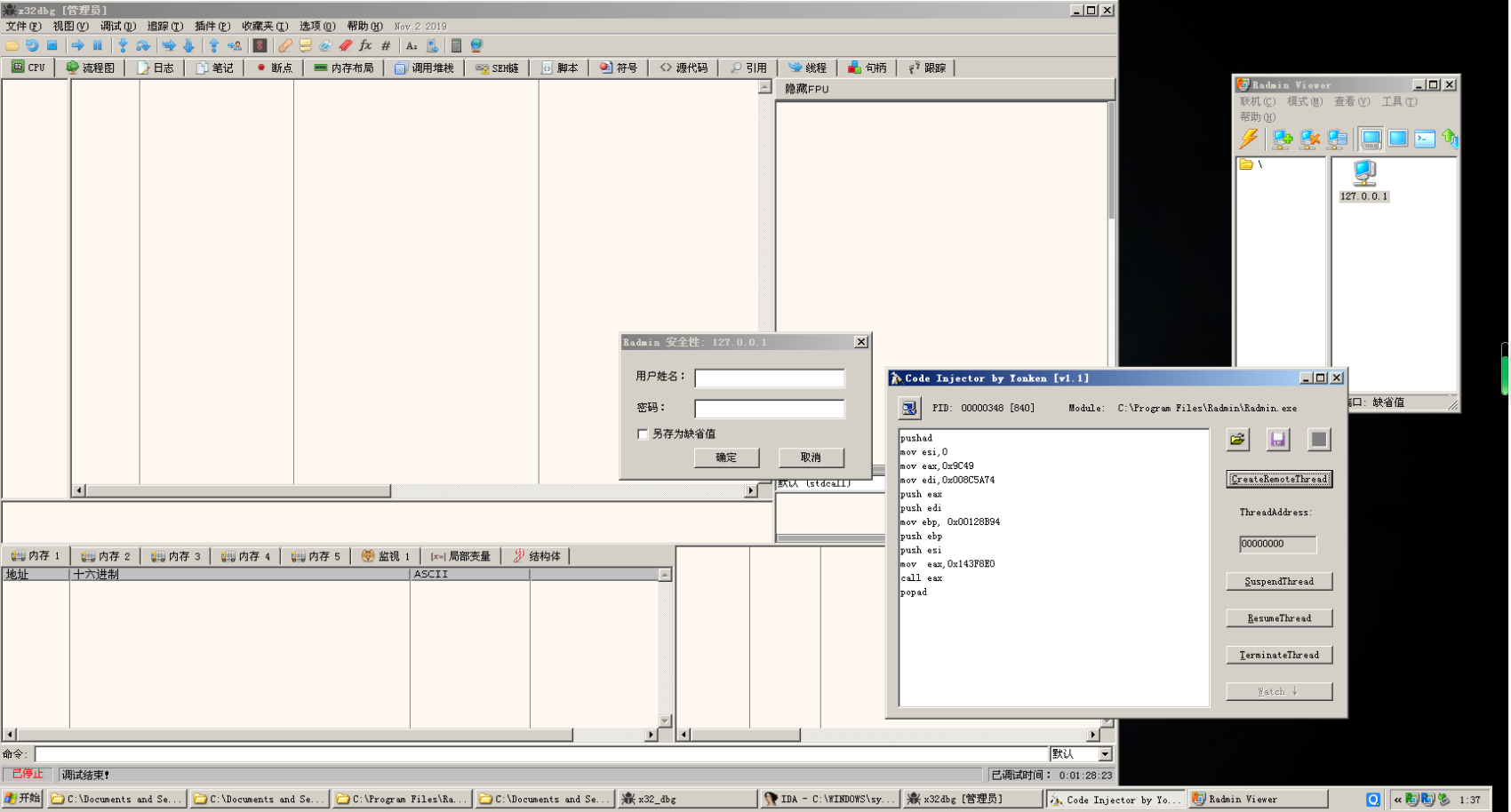Click the patches bandage icon
This screenshot has width=1511, height=812.
tap(284, 45)
